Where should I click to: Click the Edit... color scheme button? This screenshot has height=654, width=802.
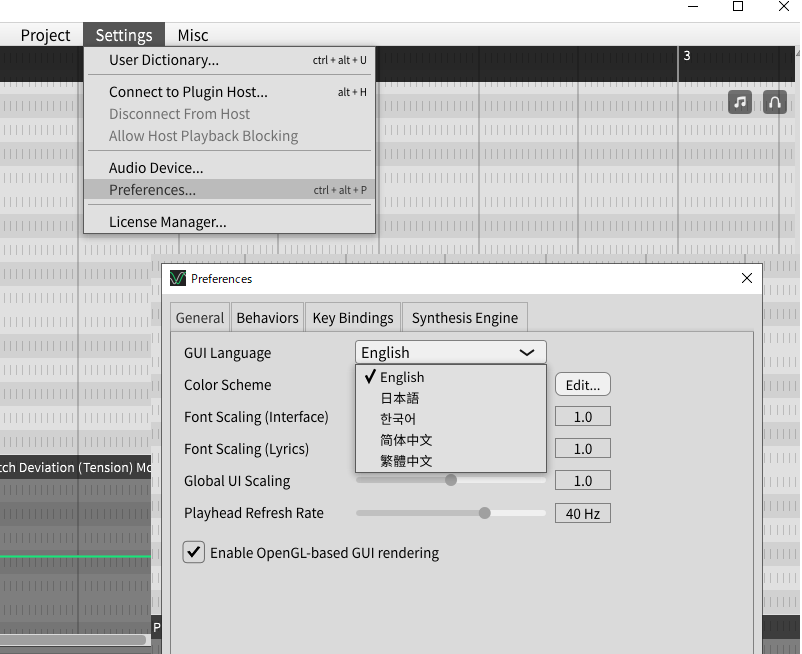[x=583, y=385]
